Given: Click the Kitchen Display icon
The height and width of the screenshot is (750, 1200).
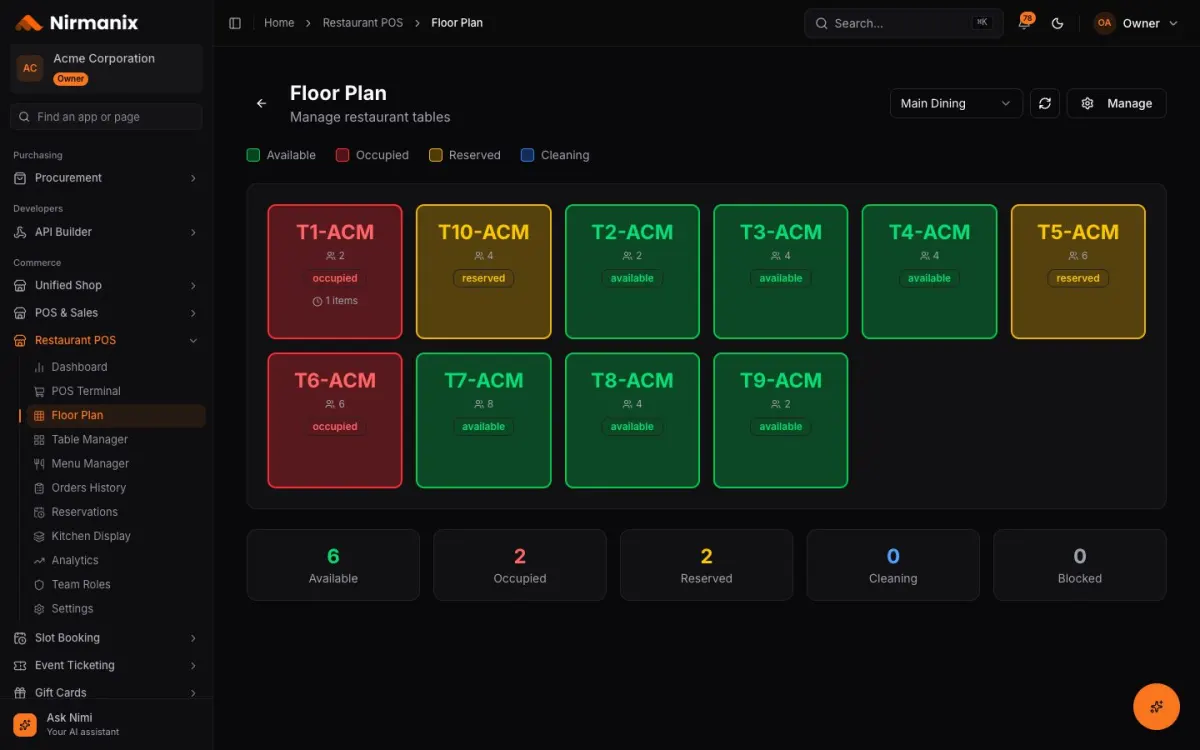Looking at the screenshot, I should [x=40, y=536].
